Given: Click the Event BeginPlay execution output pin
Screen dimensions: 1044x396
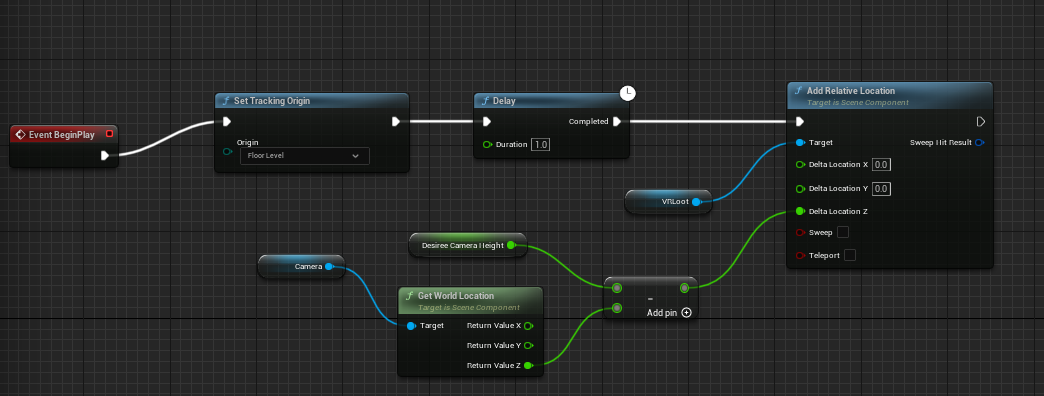Looking at the screenshot, I should click(105, 156).
